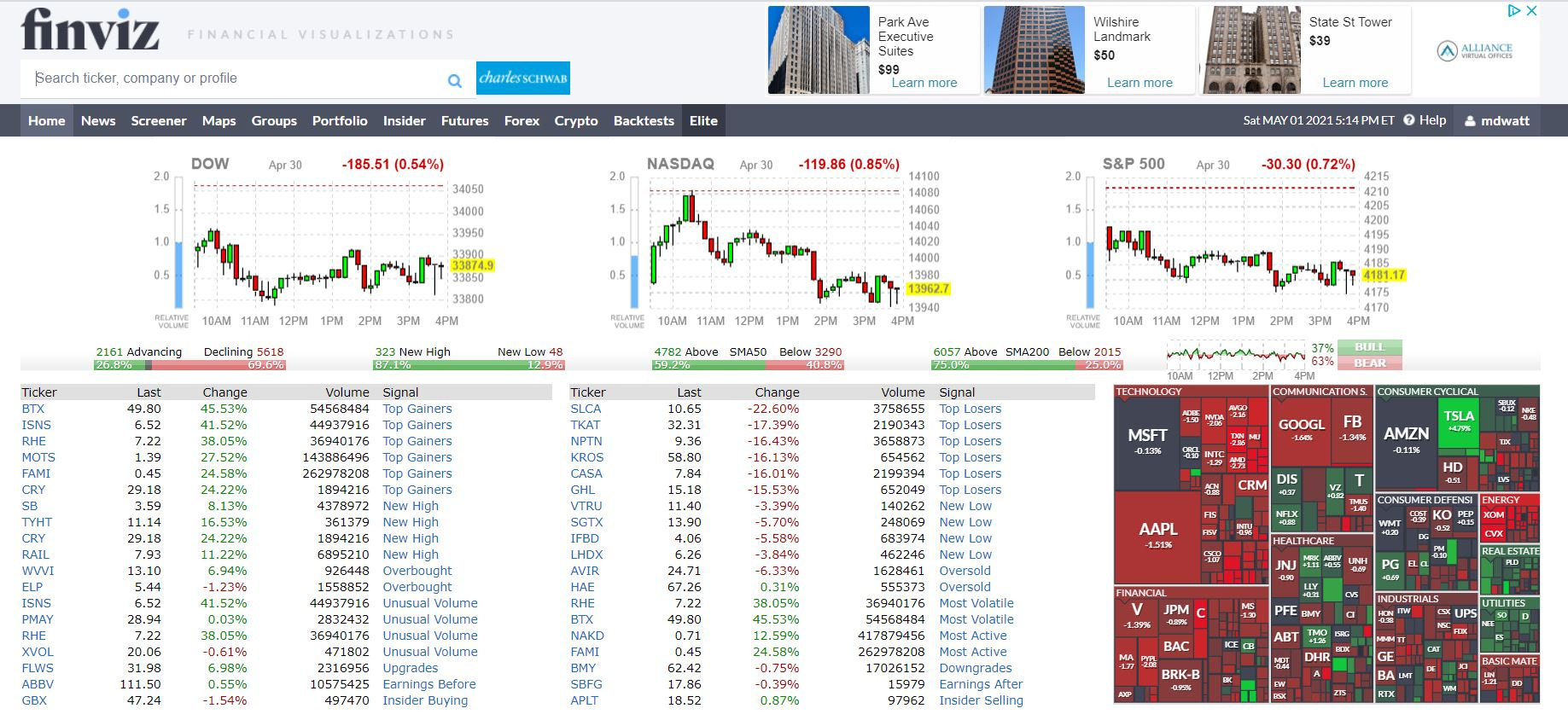The image size is (1568, 720).
Task: Click the Wilshire Landmark building thumbnail
Action: (1034, 49)
